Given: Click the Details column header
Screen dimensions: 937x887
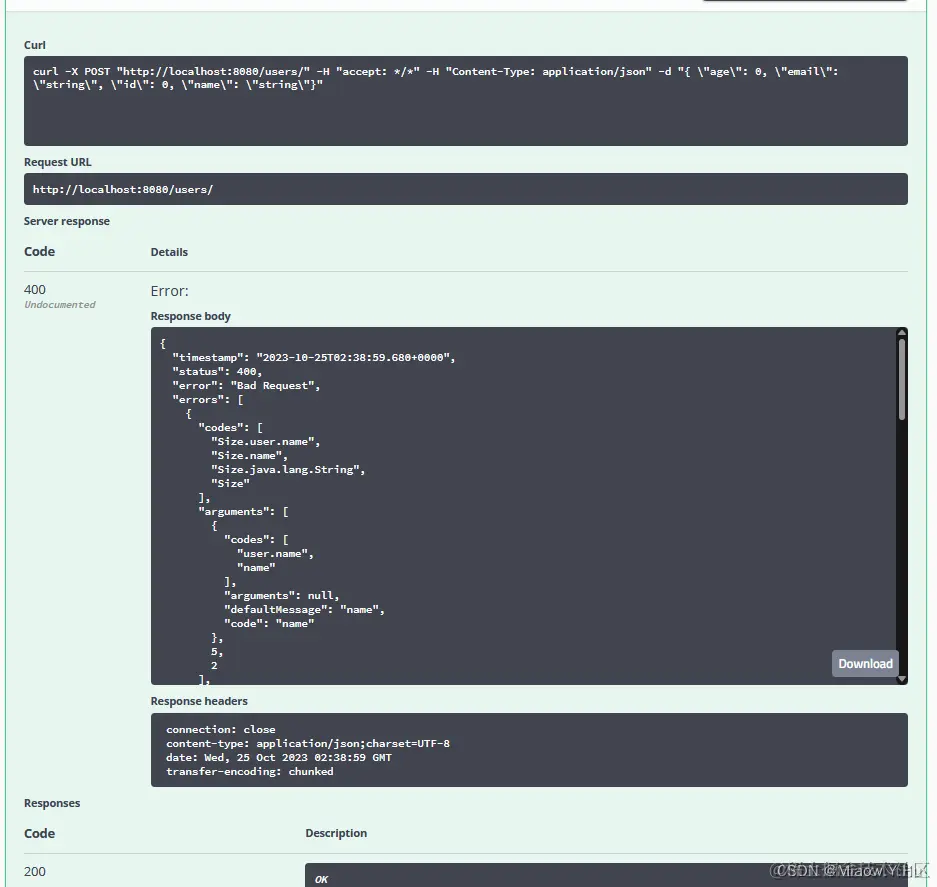Looking at the screenshot, I should (169, 252).
